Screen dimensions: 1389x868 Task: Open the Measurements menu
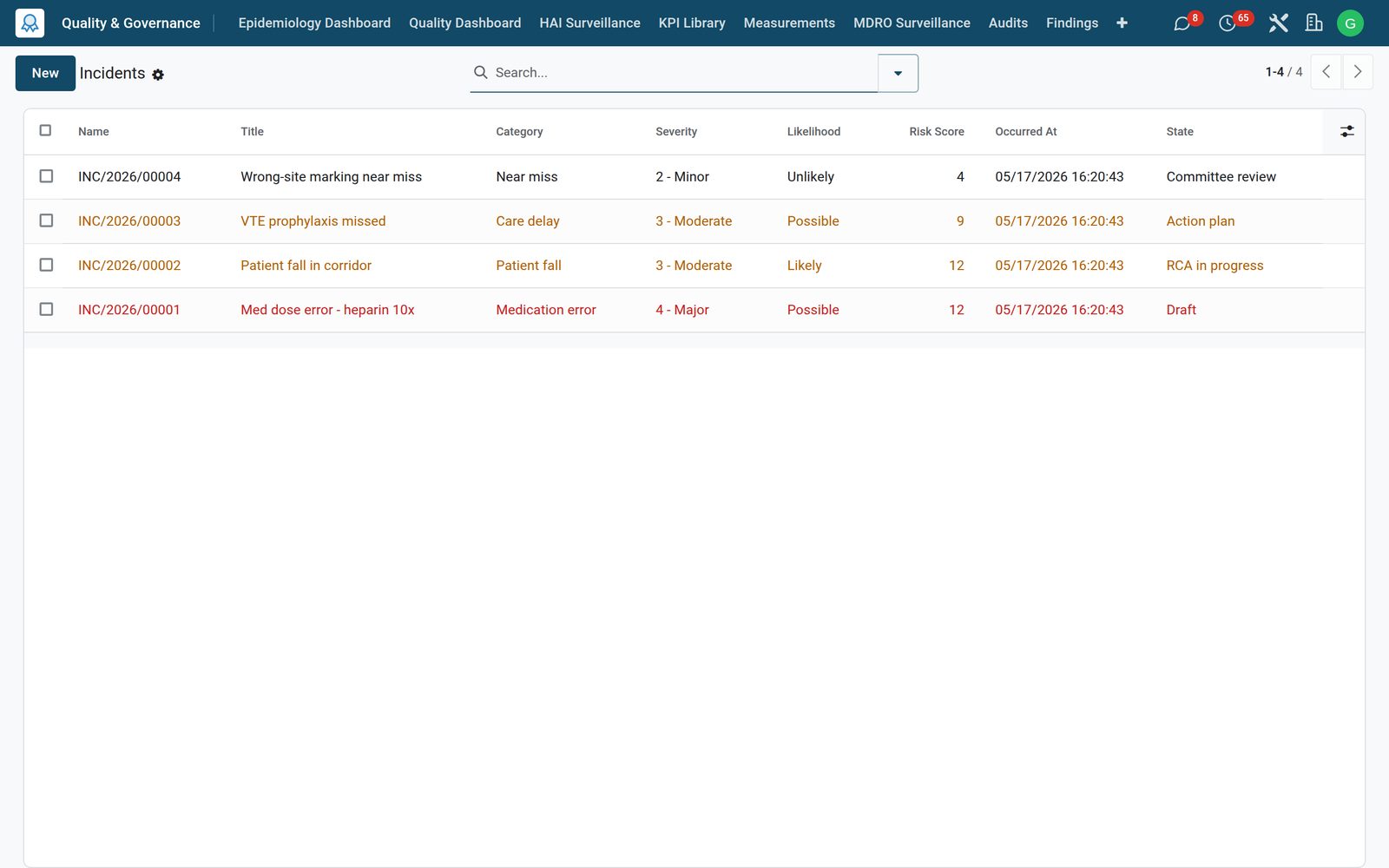pyautogui.click(x=789, y=23)
